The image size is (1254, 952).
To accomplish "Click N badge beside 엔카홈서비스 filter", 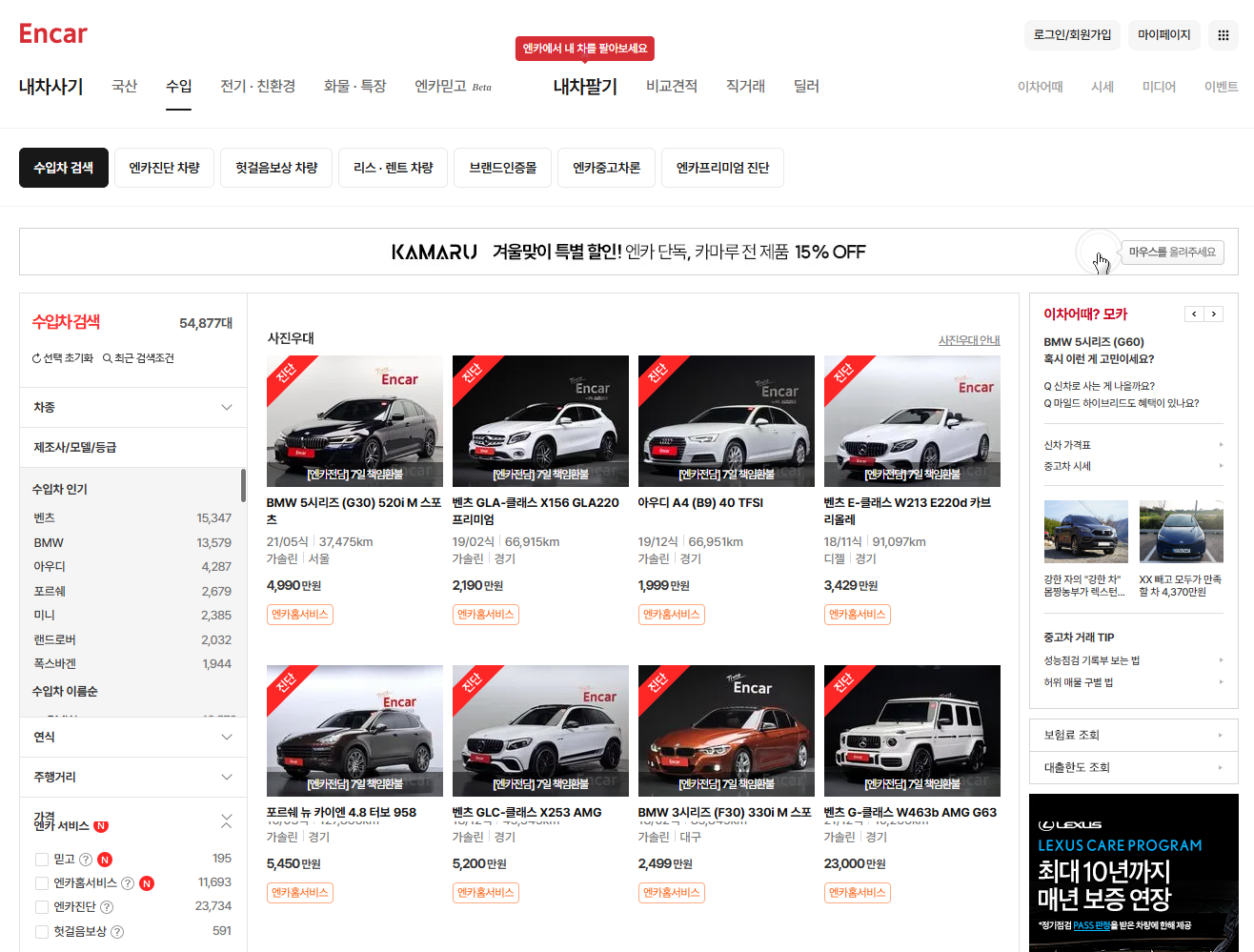I will 147,883.
